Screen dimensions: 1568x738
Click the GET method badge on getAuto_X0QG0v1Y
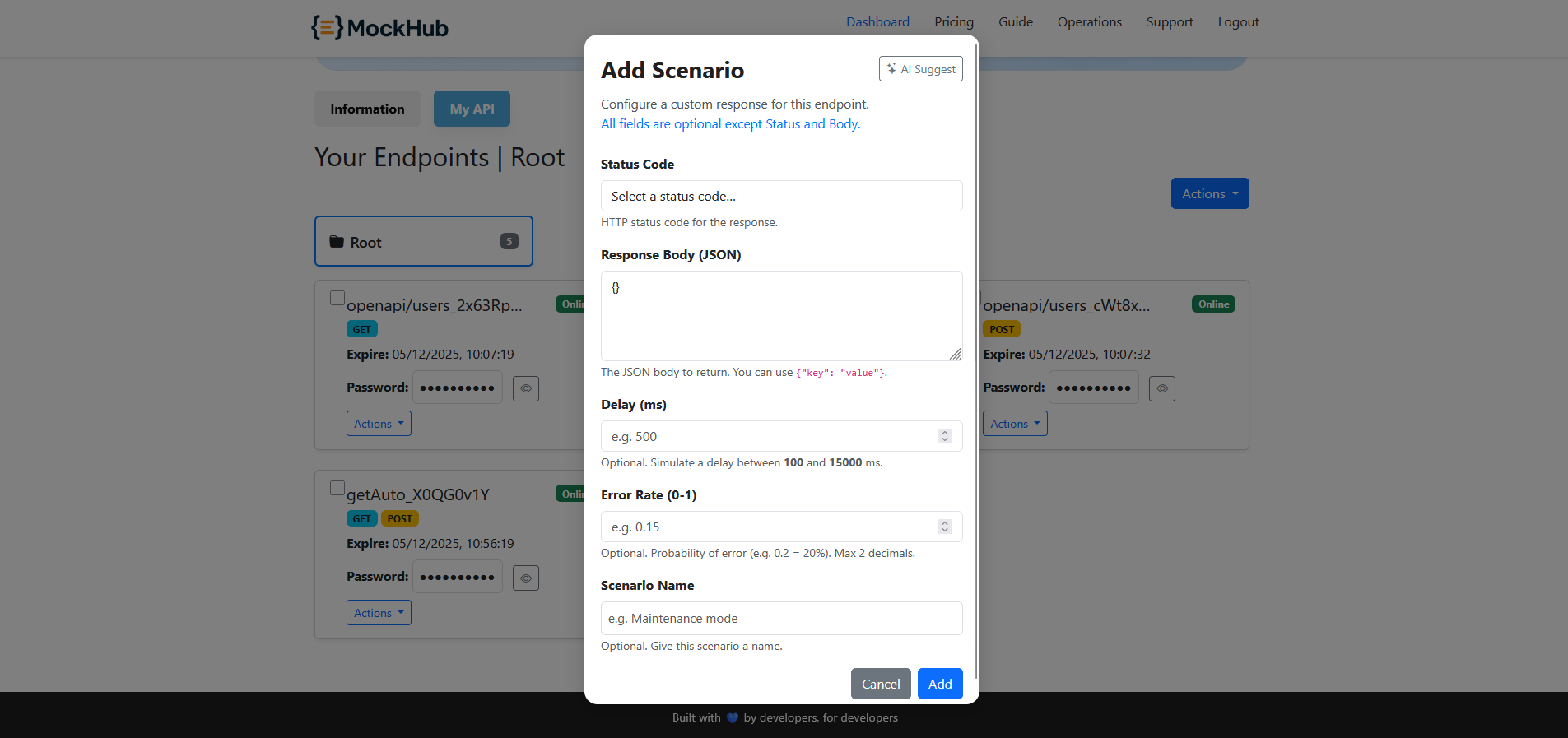click(362, 518)
